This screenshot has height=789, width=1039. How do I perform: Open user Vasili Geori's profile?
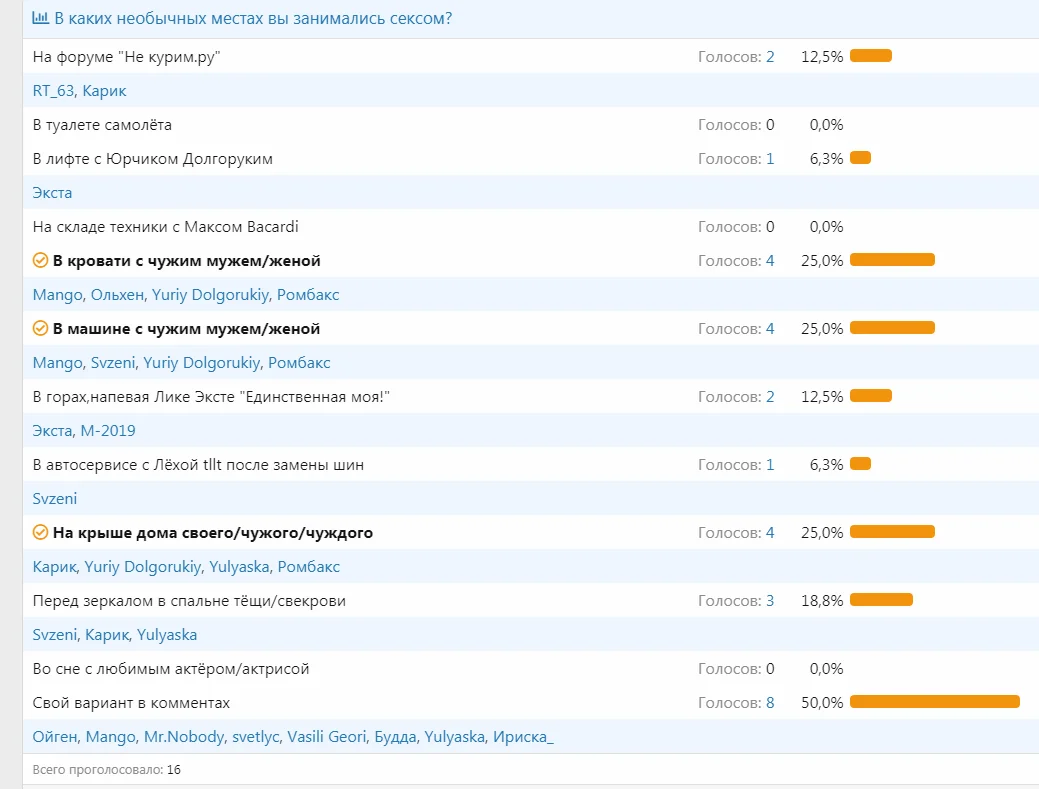pos(327,737)
